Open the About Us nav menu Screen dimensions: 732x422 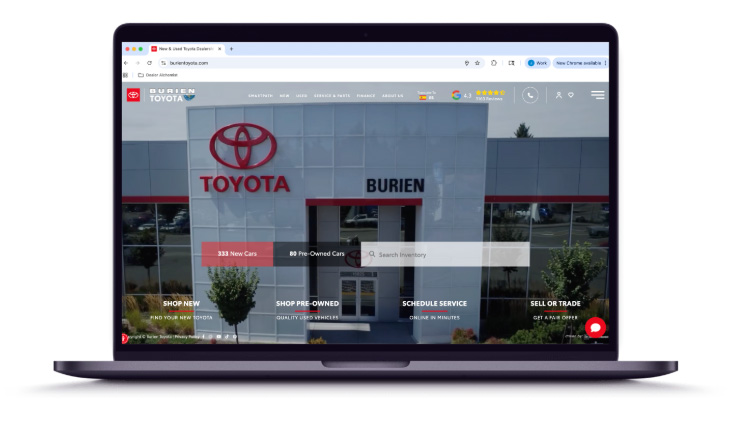pos(393,96)
